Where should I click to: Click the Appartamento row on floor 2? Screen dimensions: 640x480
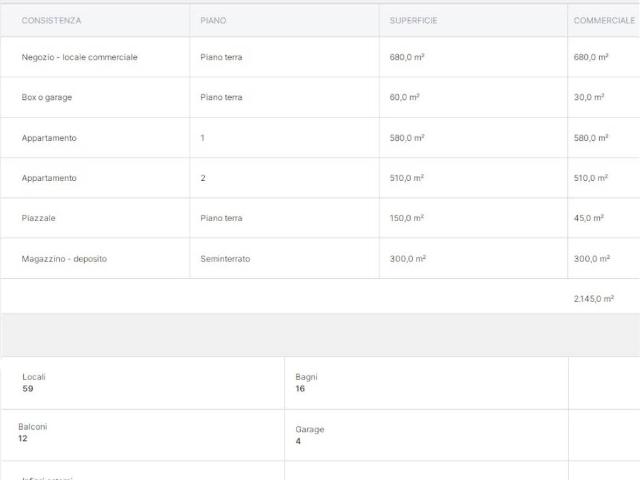(x=49, y=178)
